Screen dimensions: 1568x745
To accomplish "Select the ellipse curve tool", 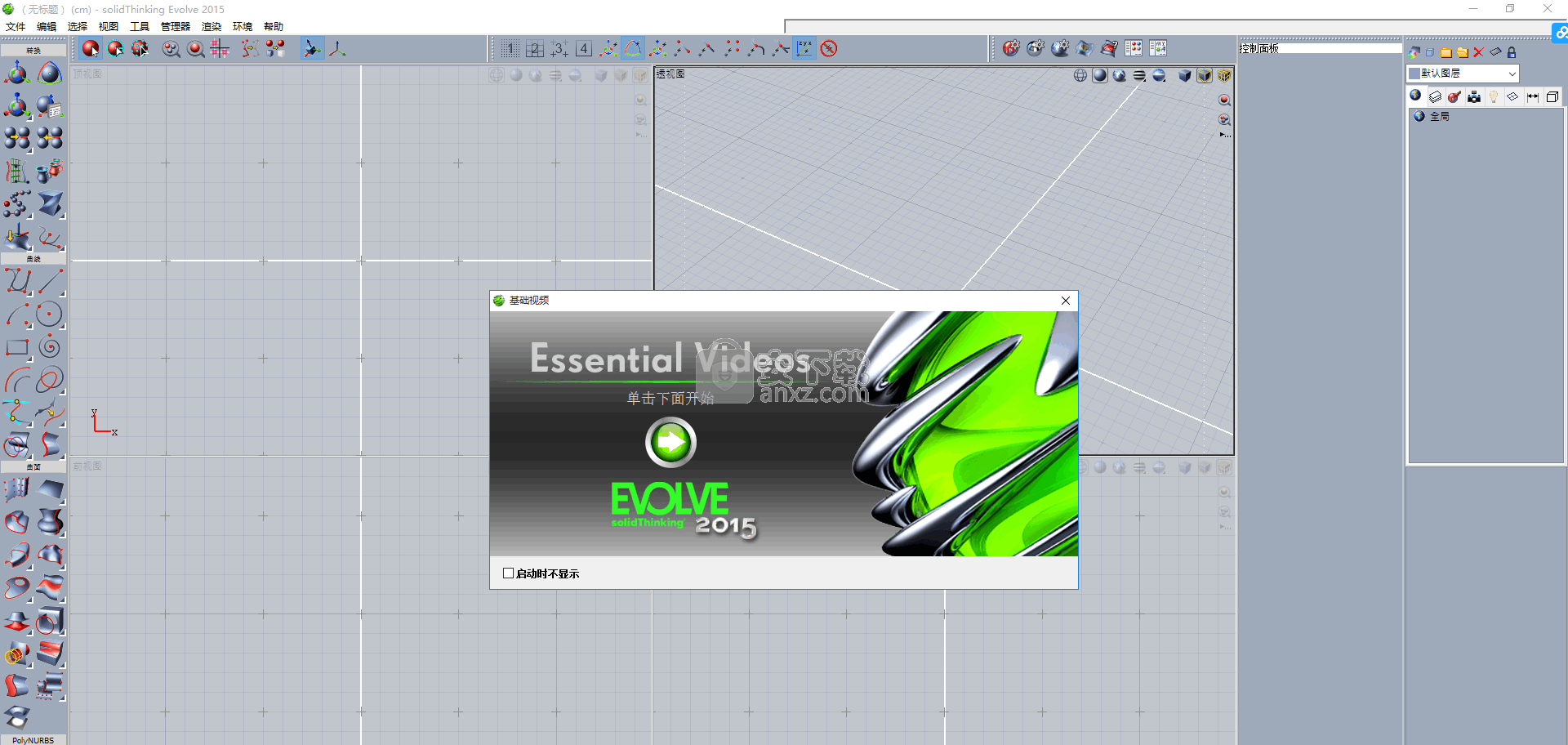I will coord(50,380).
